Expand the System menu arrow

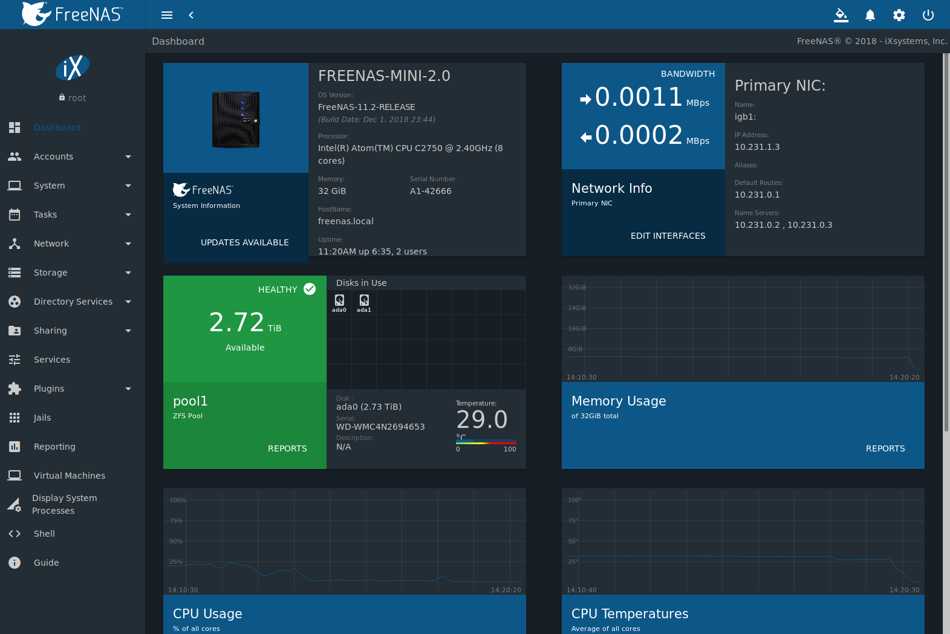click(128, 186)
